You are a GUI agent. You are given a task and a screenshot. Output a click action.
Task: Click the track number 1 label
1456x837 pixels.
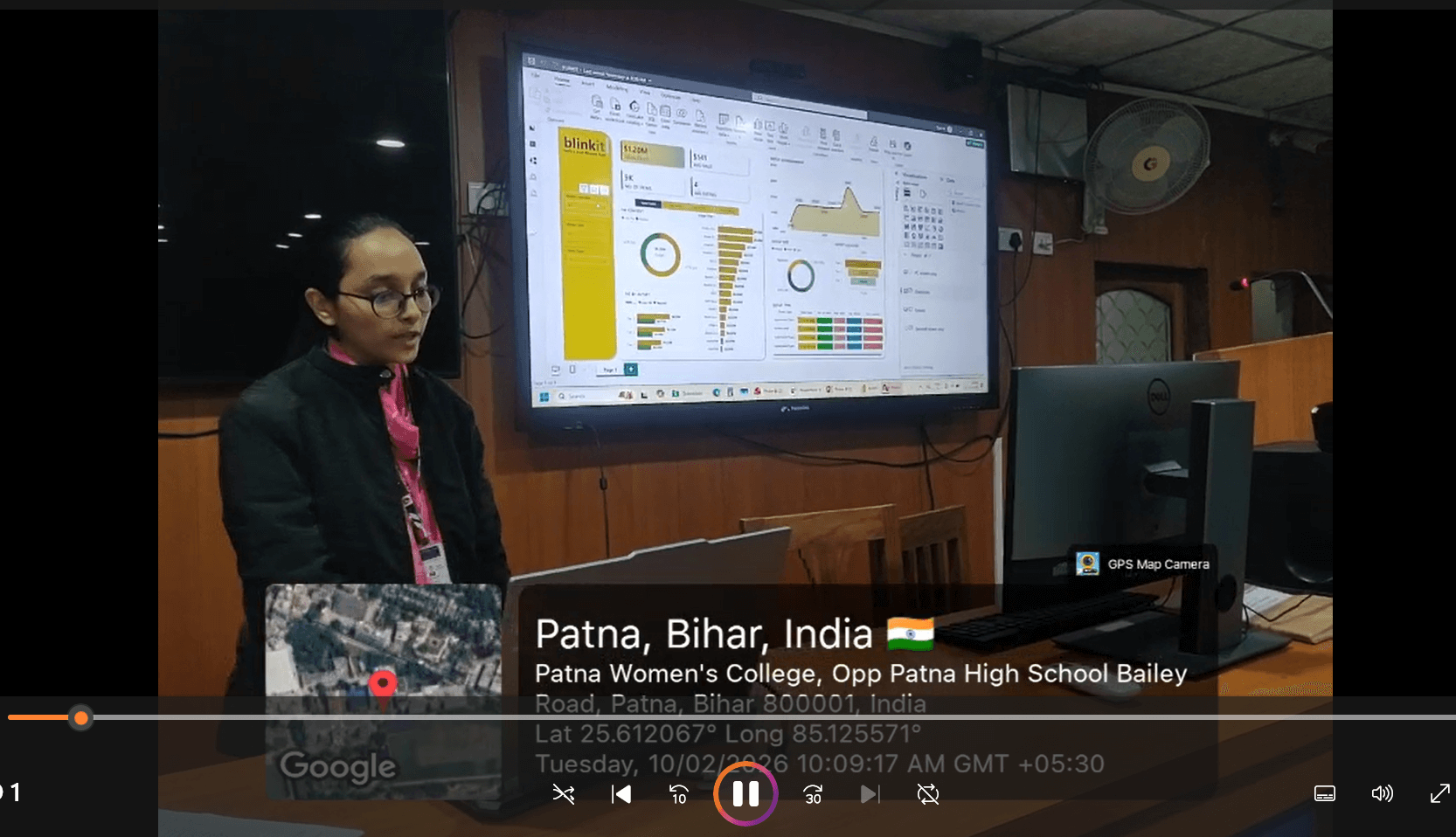[x=15, y=792]
